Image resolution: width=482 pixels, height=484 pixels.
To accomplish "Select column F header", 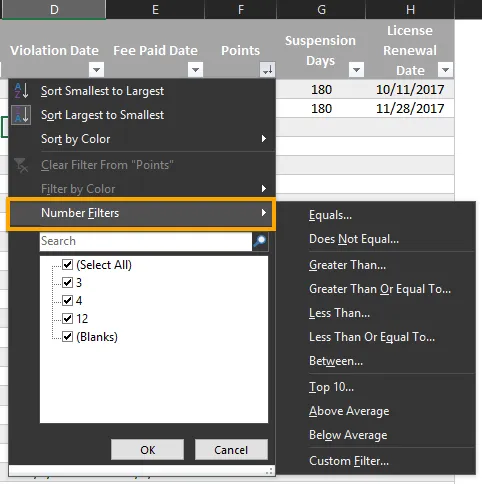I will pos(241,9).
